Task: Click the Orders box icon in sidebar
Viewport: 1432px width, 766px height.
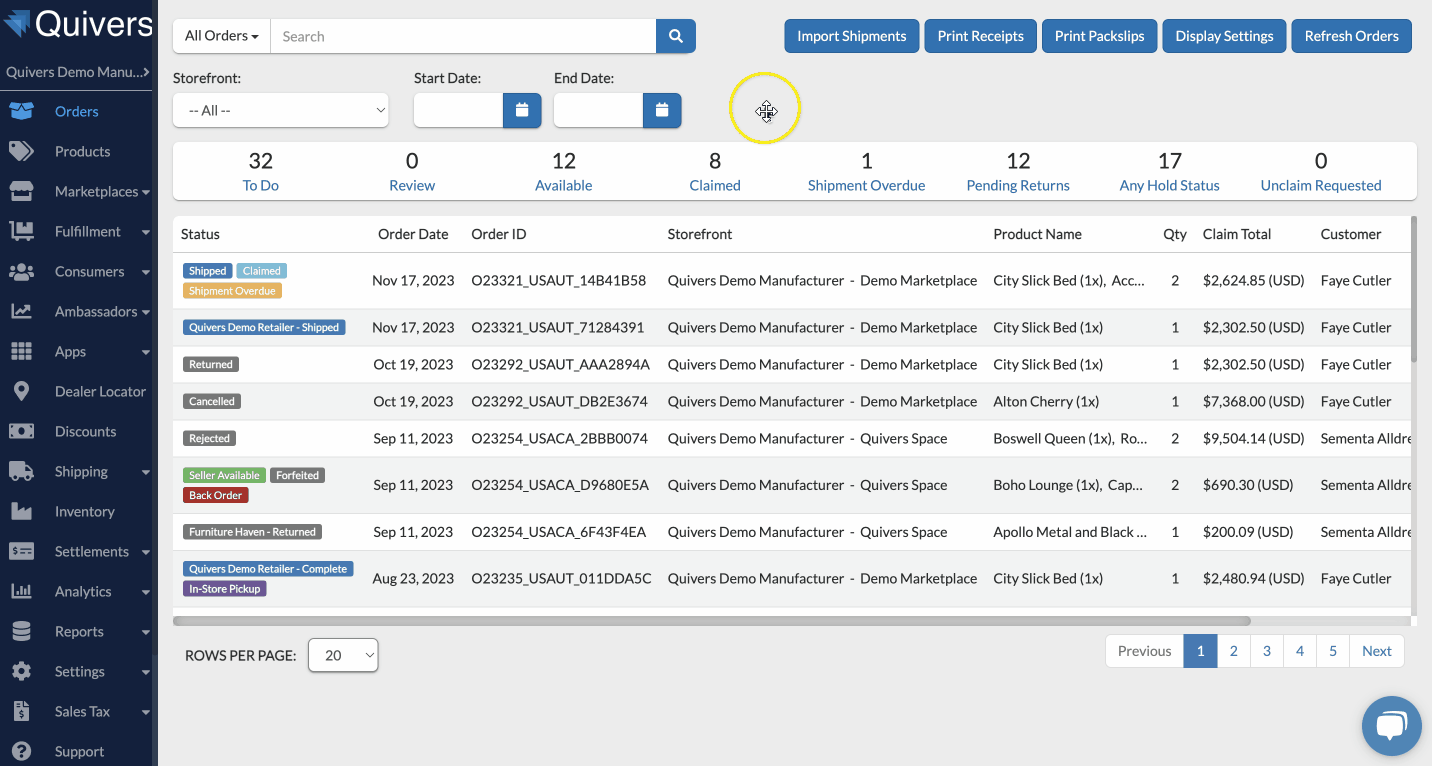Action: (21, 111)
